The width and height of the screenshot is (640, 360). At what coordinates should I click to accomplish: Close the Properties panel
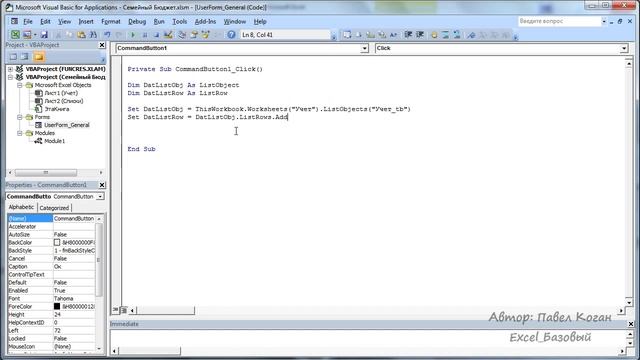[x=102, y=185]
